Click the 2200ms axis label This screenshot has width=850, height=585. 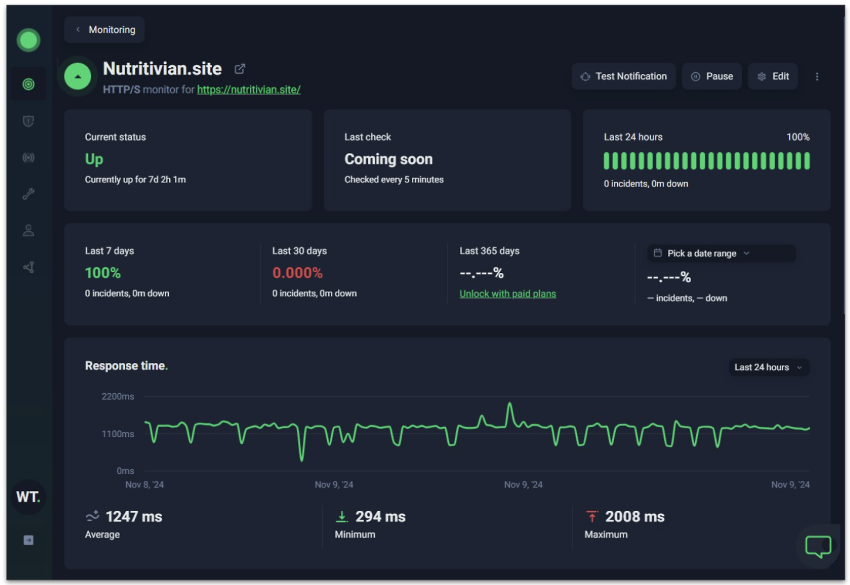118,397
